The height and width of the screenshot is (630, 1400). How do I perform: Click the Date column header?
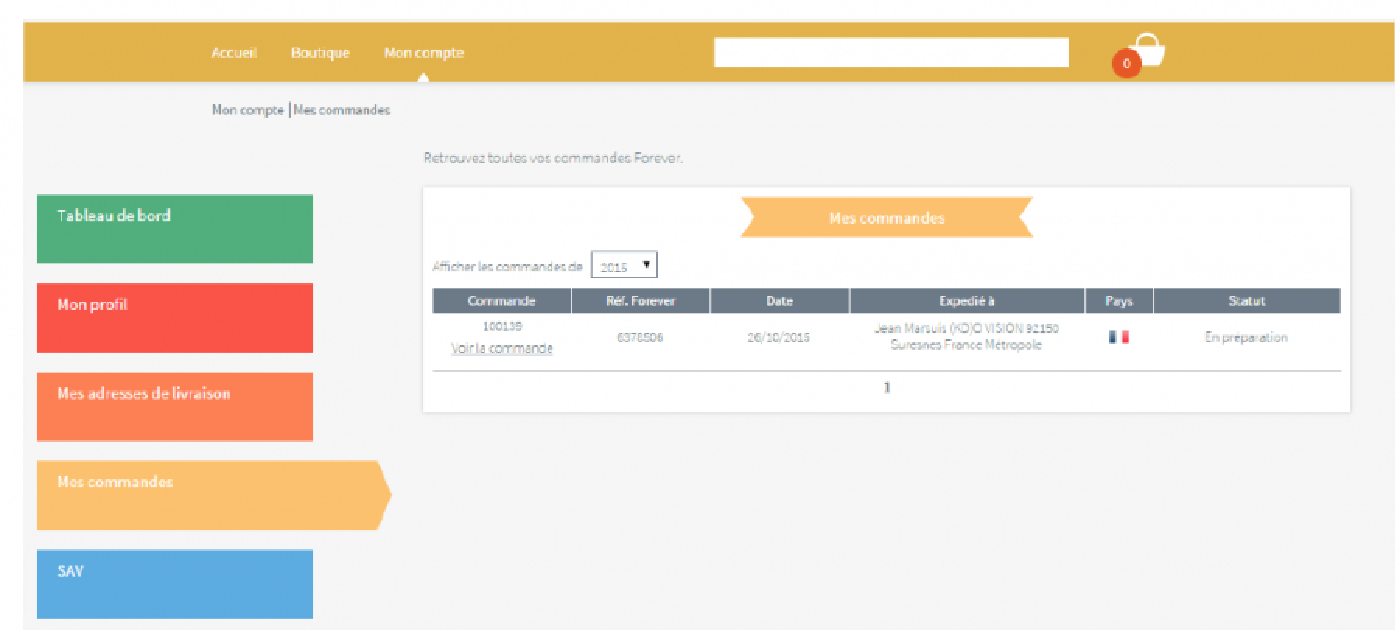point(779,301)
